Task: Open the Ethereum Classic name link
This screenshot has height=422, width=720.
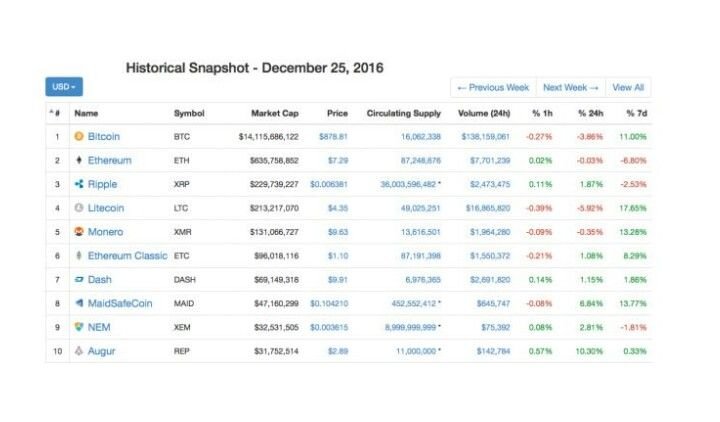Action: [x=128, y=256]
